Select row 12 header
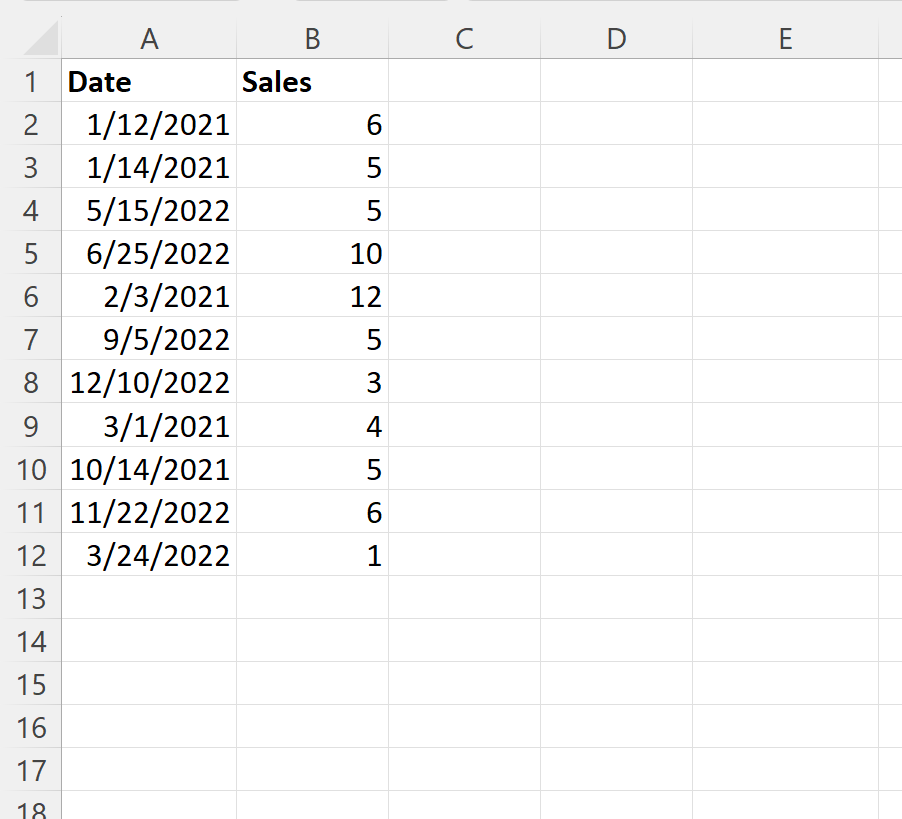Image resolution: width=902 pixels, height=819 pixels. pos(33,555)
